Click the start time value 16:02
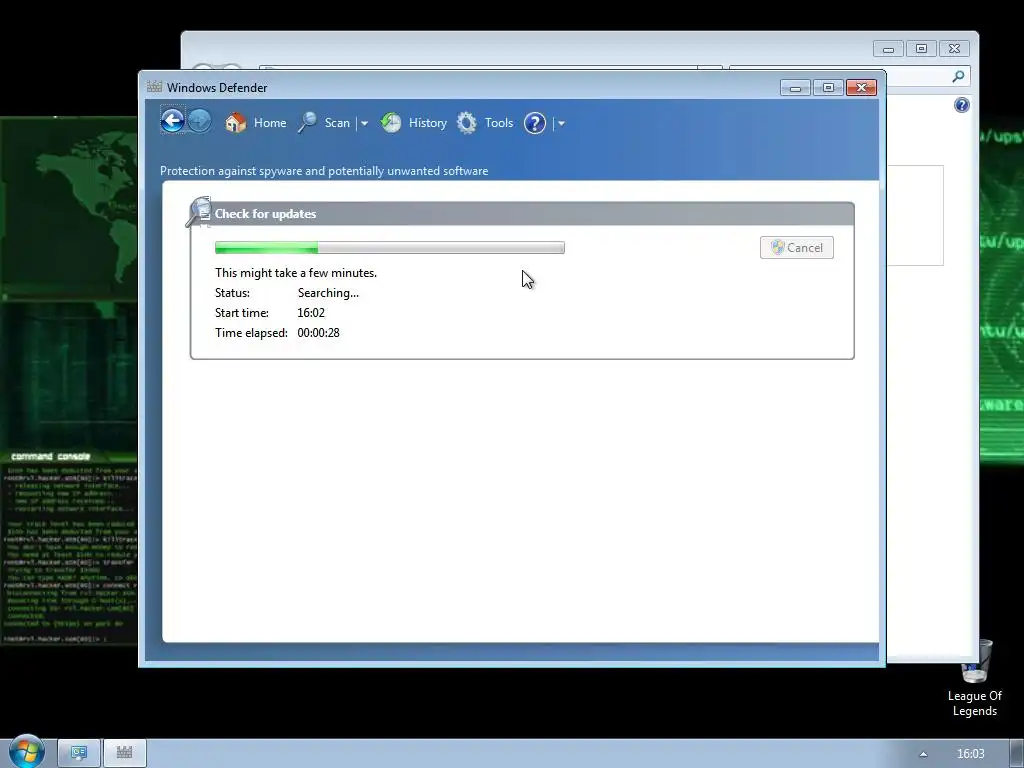1024x768 pixels. [311, 313]
